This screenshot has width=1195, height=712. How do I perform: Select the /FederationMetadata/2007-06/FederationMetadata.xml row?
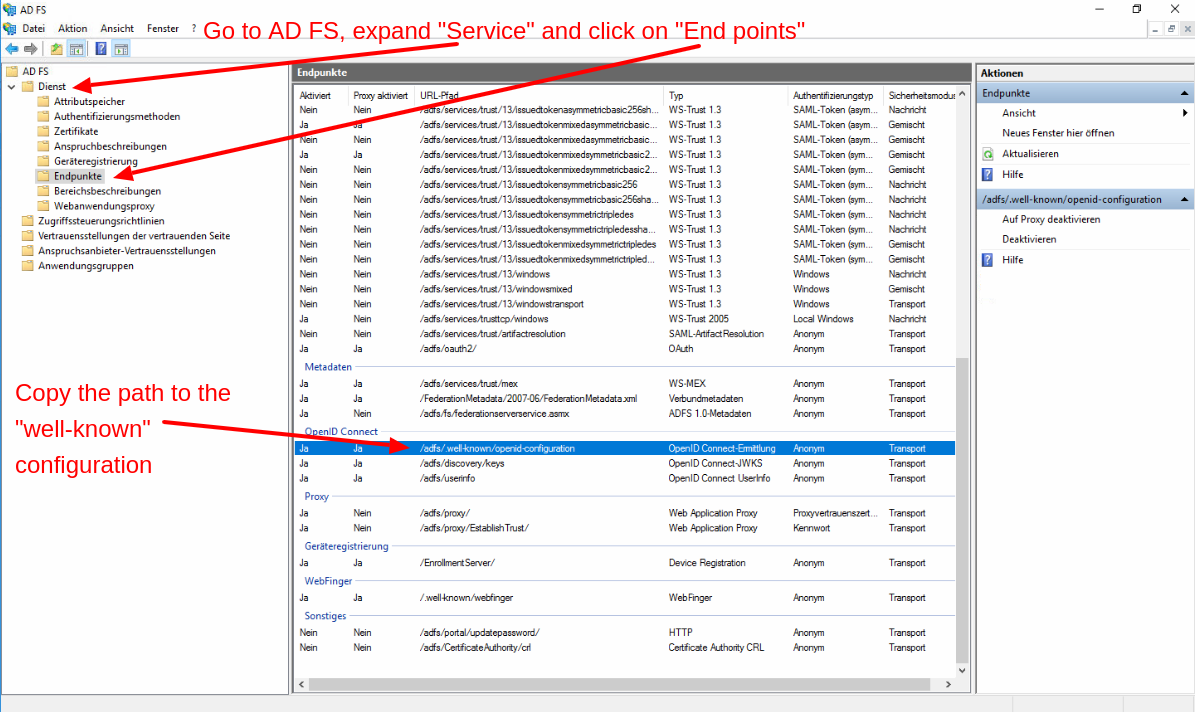(625, 399)
